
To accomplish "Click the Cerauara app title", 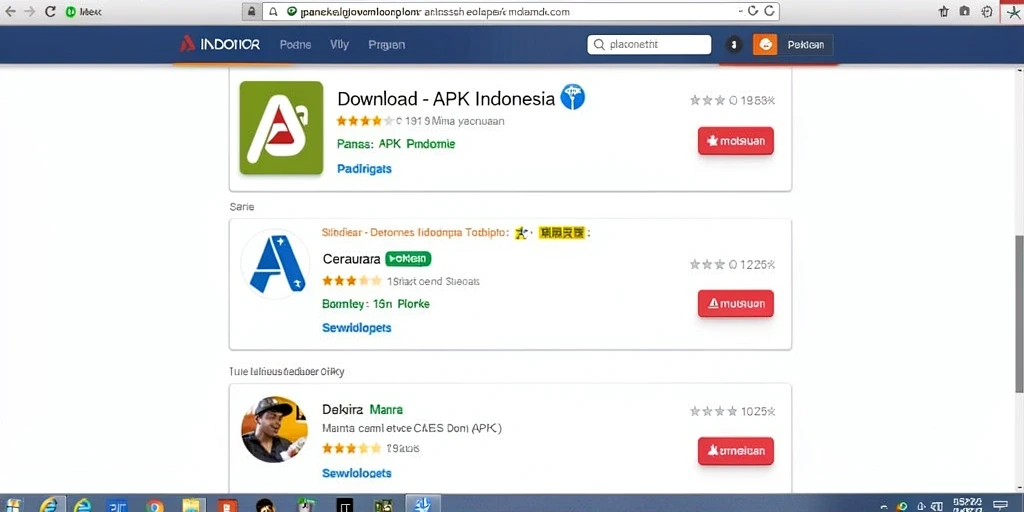I will coord(351,259).
